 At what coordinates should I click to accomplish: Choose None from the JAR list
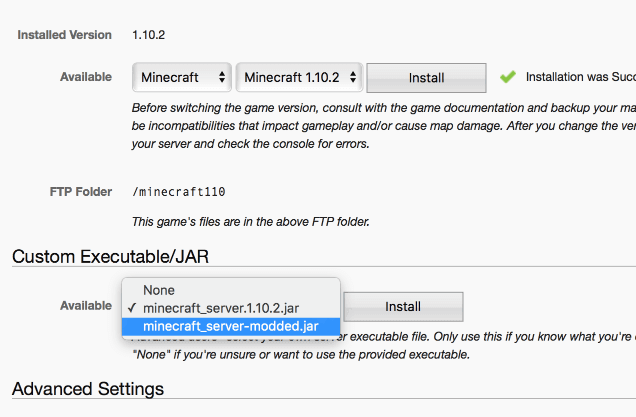point(159,290)
